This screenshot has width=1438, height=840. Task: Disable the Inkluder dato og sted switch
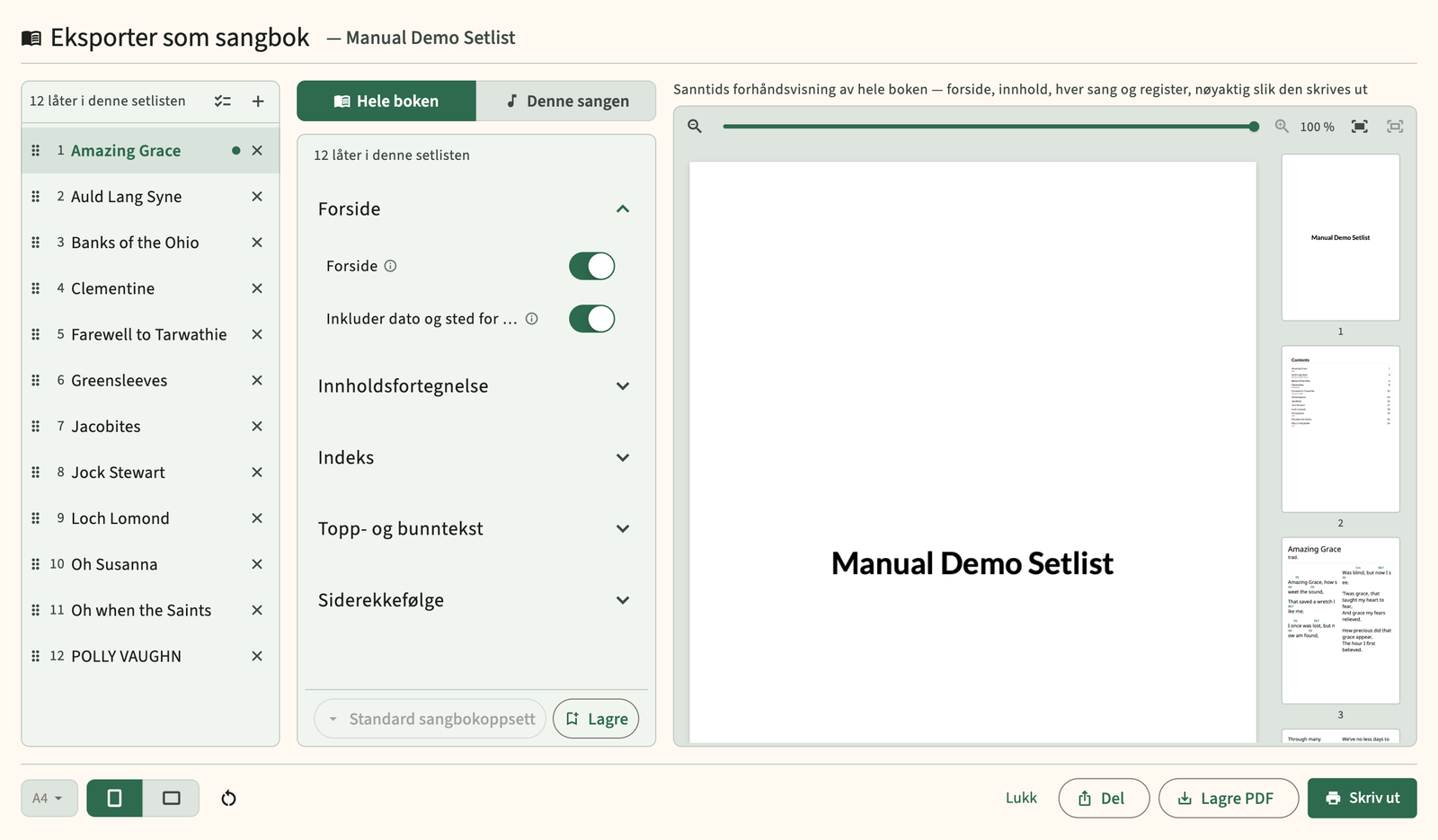[x=591, y=319]
